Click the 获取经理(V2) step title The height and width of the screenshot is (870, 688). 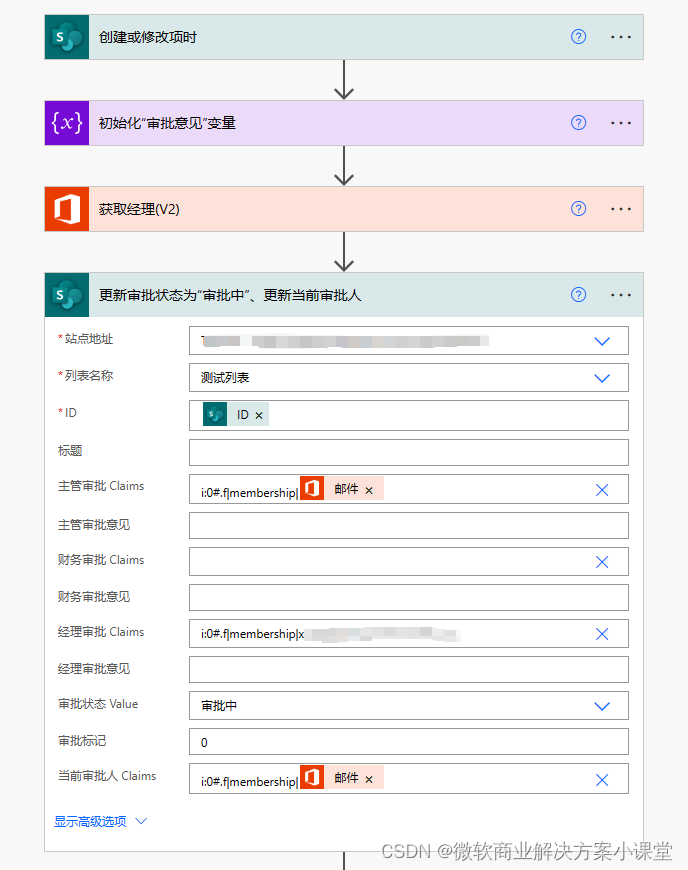pyautogui.click(x=139, y=209)
